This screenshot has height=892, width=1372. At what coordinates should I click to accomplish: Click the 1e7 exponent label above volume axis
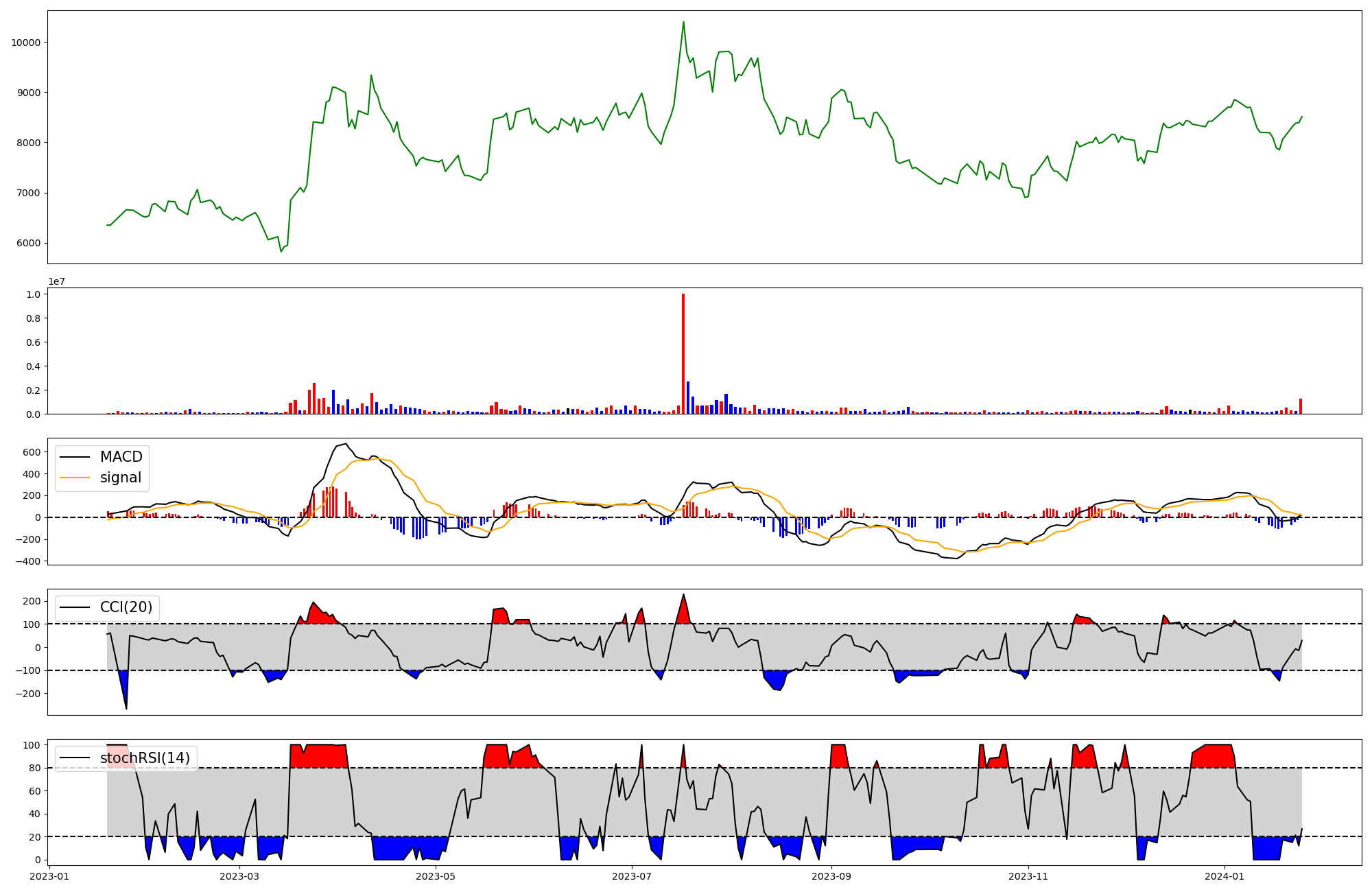[56, 281]
